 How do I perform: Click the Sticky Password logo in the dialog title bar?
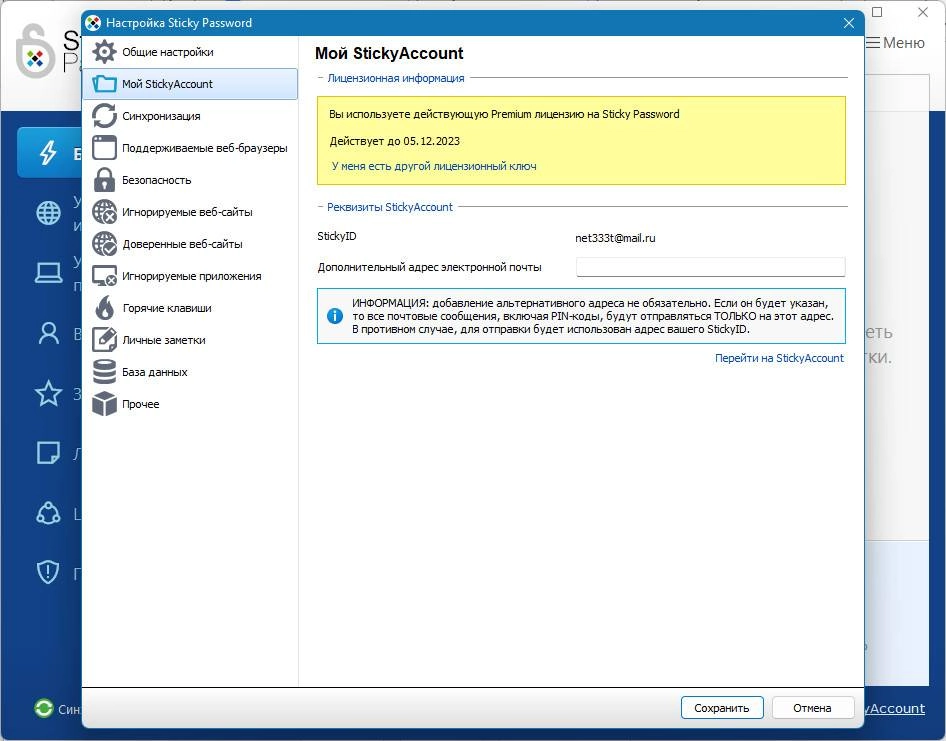[93, 23]
